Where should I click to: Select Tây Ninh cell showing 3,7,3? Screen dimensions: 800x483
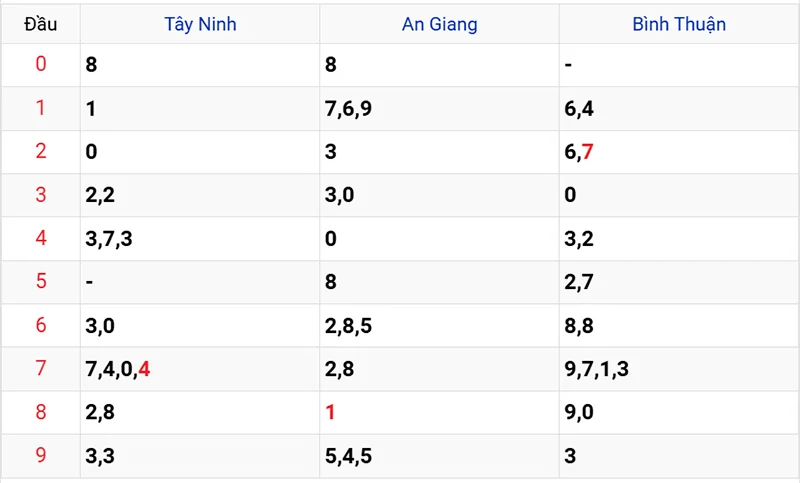[108, 239]
